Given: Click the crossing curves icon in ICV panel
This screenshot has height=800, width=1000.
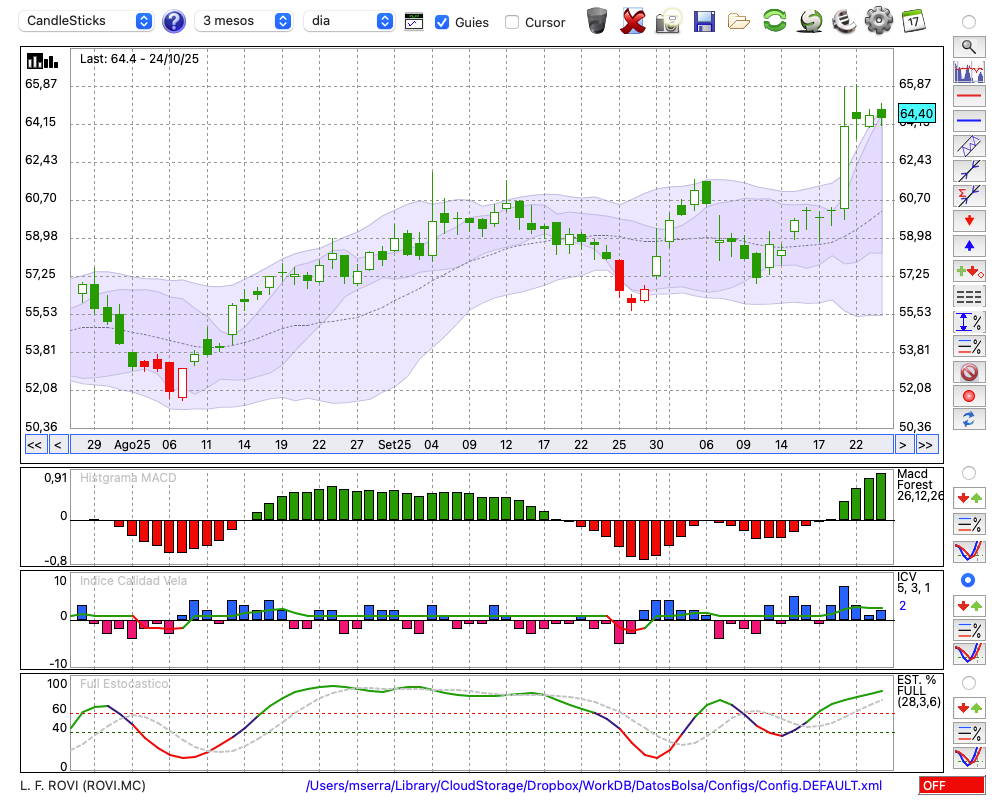Looking at the screenshot, I should [969, 654].
